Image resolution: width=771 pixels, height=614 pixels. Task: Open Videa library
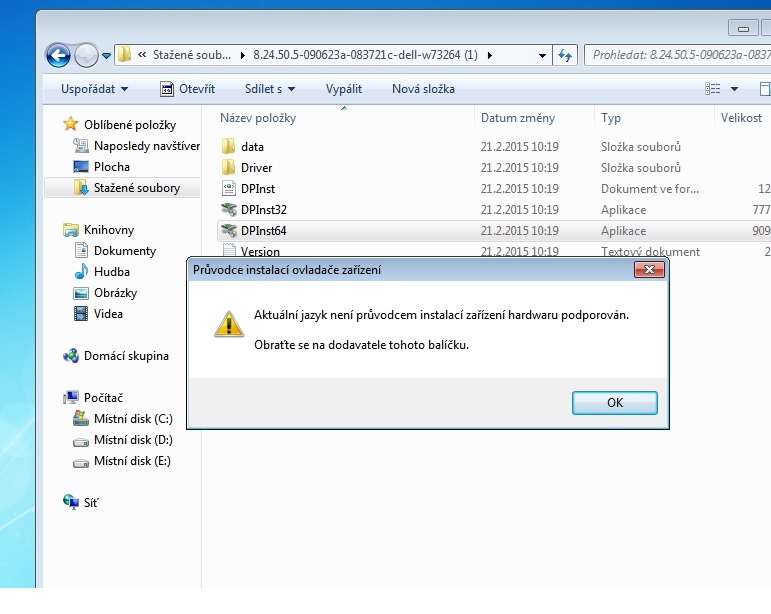[108, 314]
